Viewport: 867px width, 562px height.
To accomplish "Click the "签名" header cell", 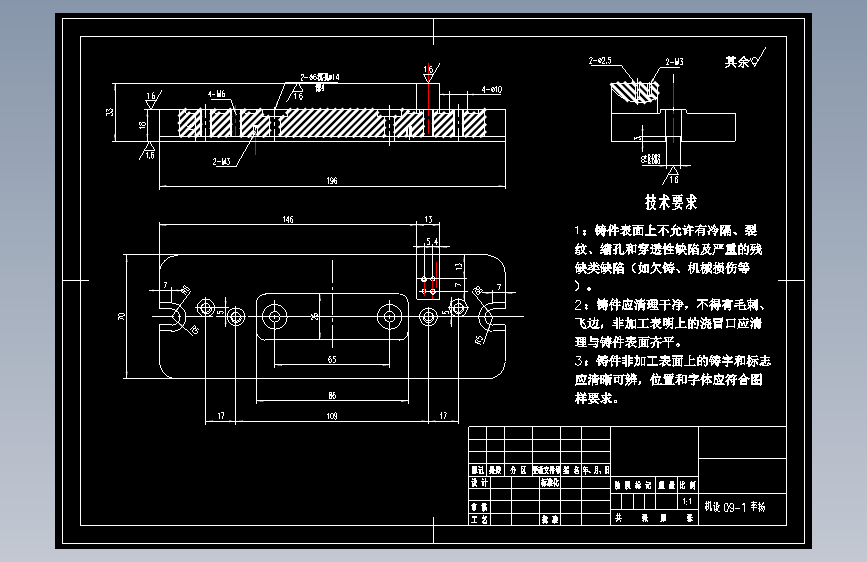I will click(x=571, y=470).
